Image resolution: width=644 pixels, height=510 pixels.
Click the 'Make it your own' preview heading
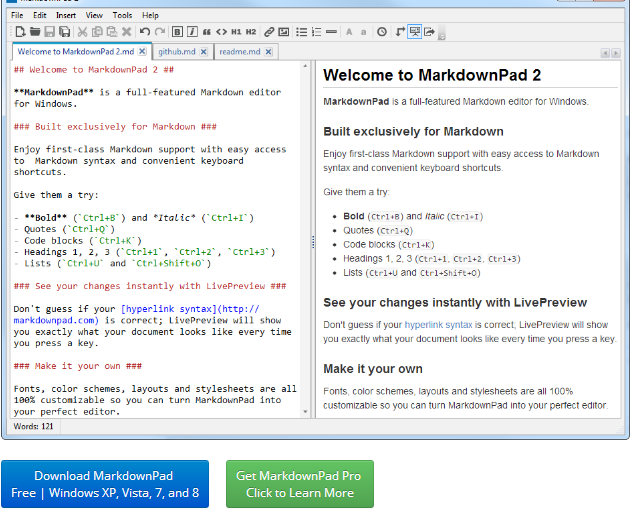(373, 369)
